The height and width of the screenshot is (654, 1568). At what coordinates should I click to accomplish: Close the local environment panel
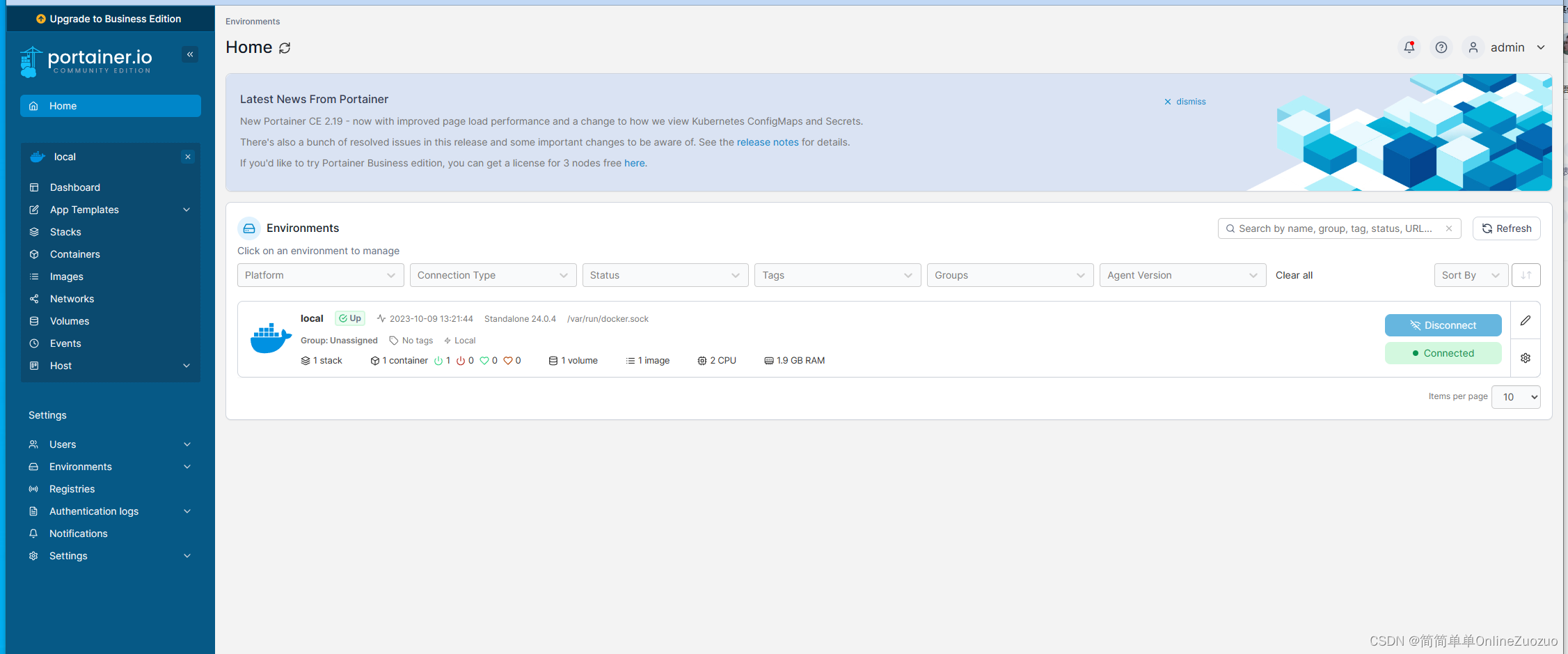(188, 157)
